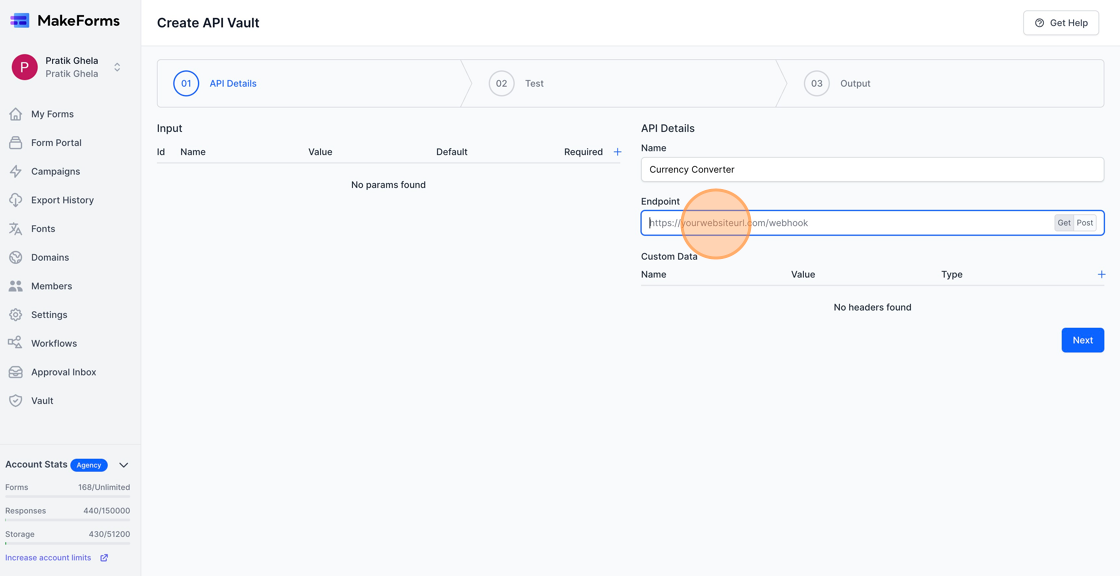Screen dimensions: 1120x576
Task: Open Get Help
Action: pos(1060,22)
